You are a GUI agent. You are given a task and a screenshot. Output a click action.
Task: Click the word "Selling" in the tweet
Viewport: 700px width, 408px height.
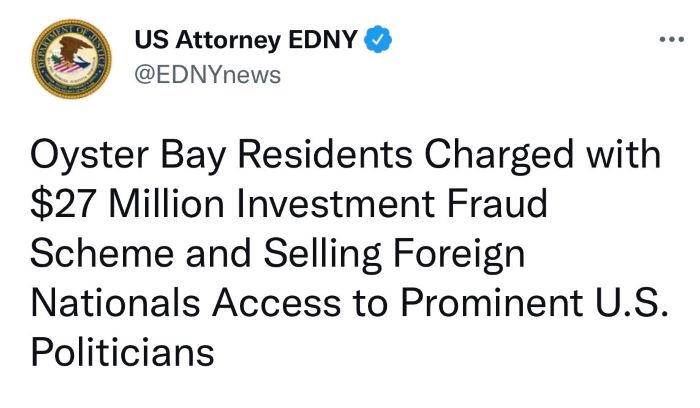coord(322,254)
